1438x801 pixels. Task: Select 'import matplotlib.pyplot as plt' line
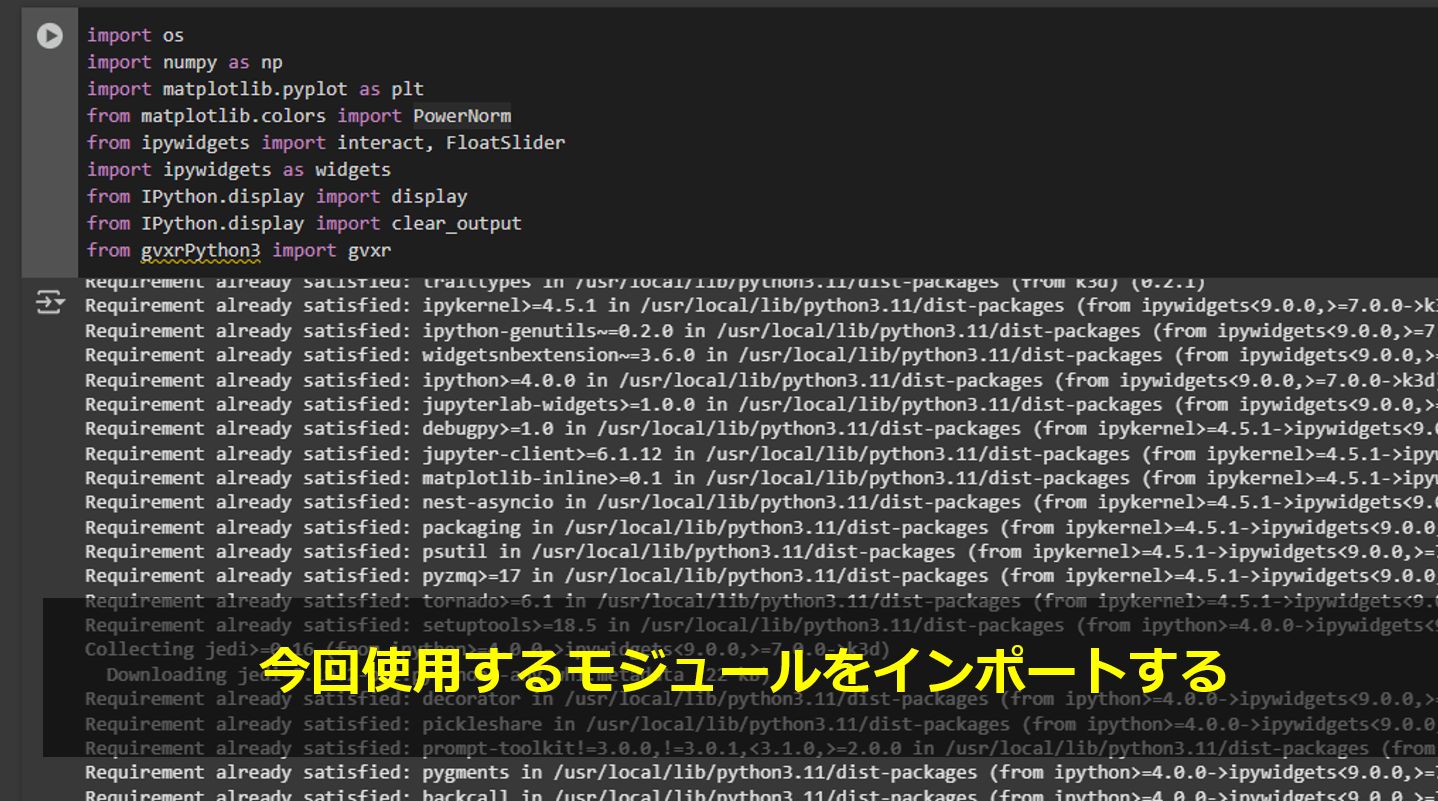pyautogui.click(x=255, y=89)
